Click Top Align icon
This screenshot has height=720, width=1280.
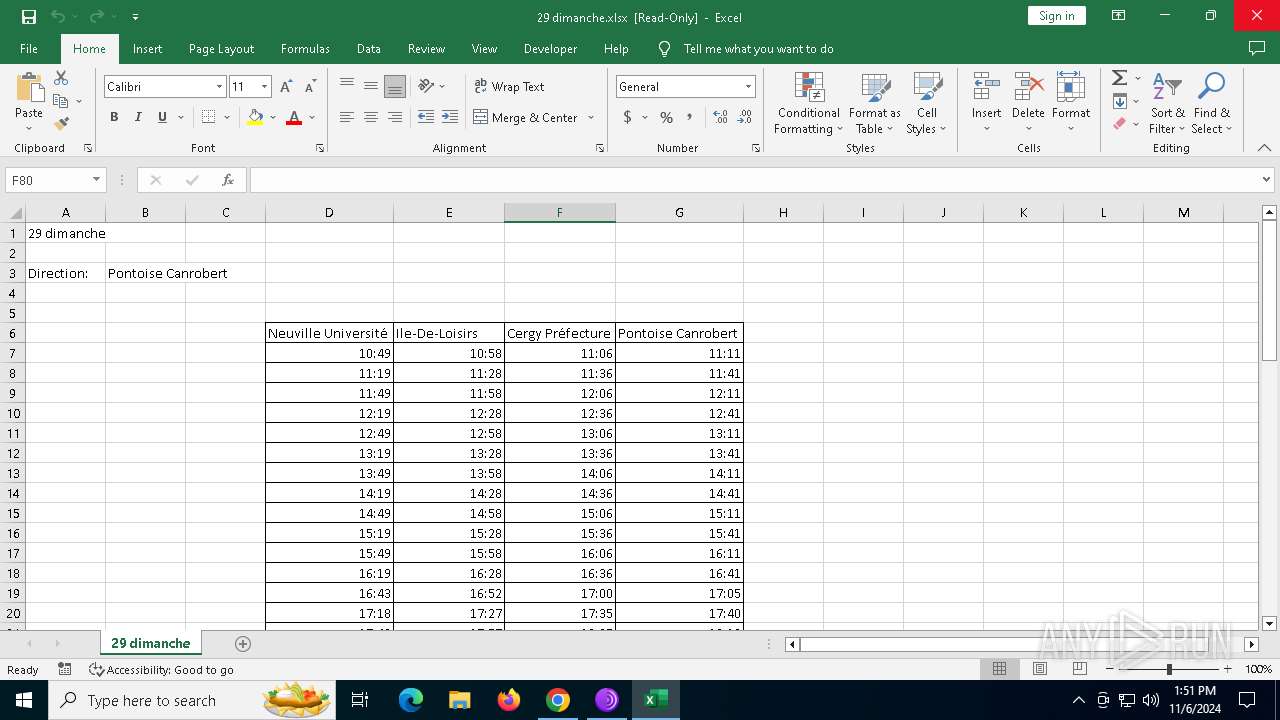coord(347,86)
